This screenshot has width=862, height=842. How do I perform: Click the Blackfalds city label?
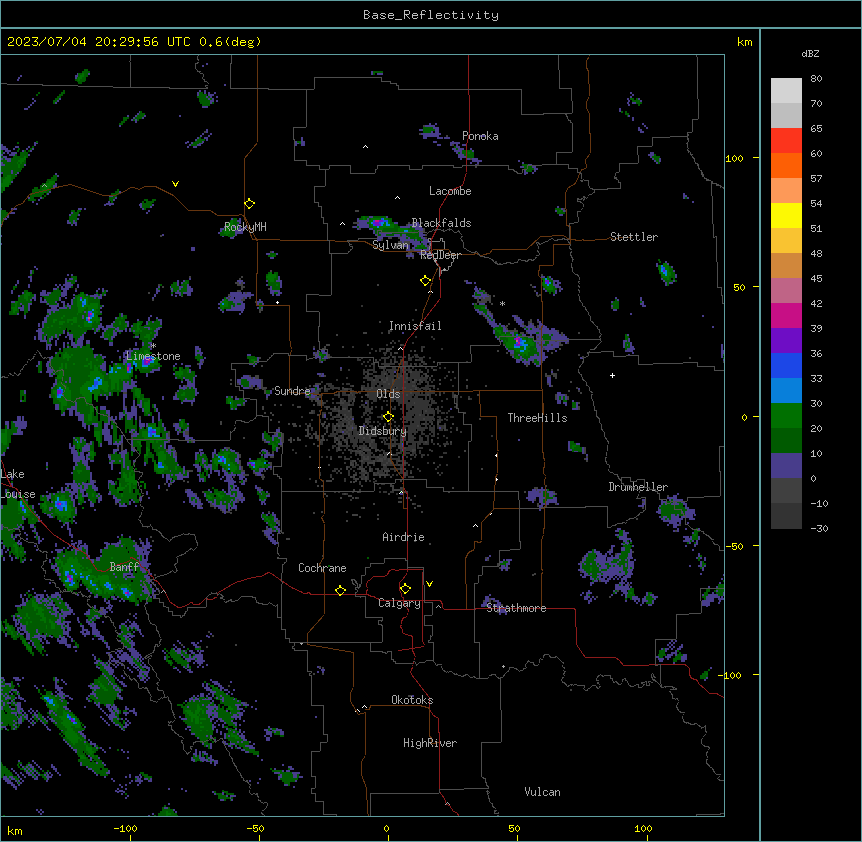tap(441, 223)
